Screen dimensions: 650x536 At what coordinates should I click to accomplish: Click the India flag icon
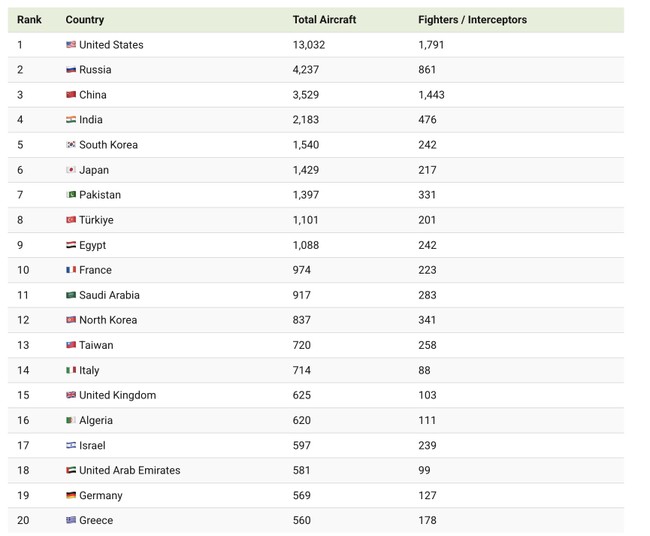tap(71, 120)
